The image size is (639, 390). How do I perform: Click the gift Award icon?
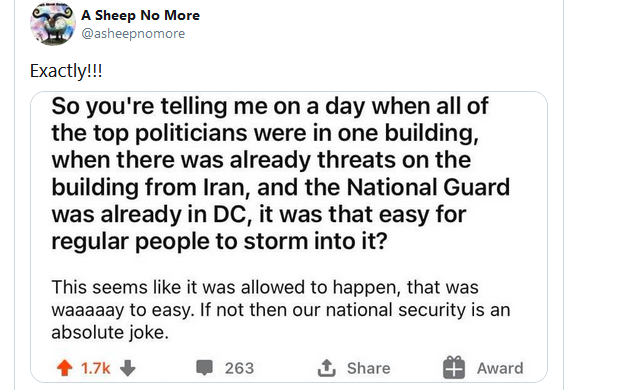[454, 368]
